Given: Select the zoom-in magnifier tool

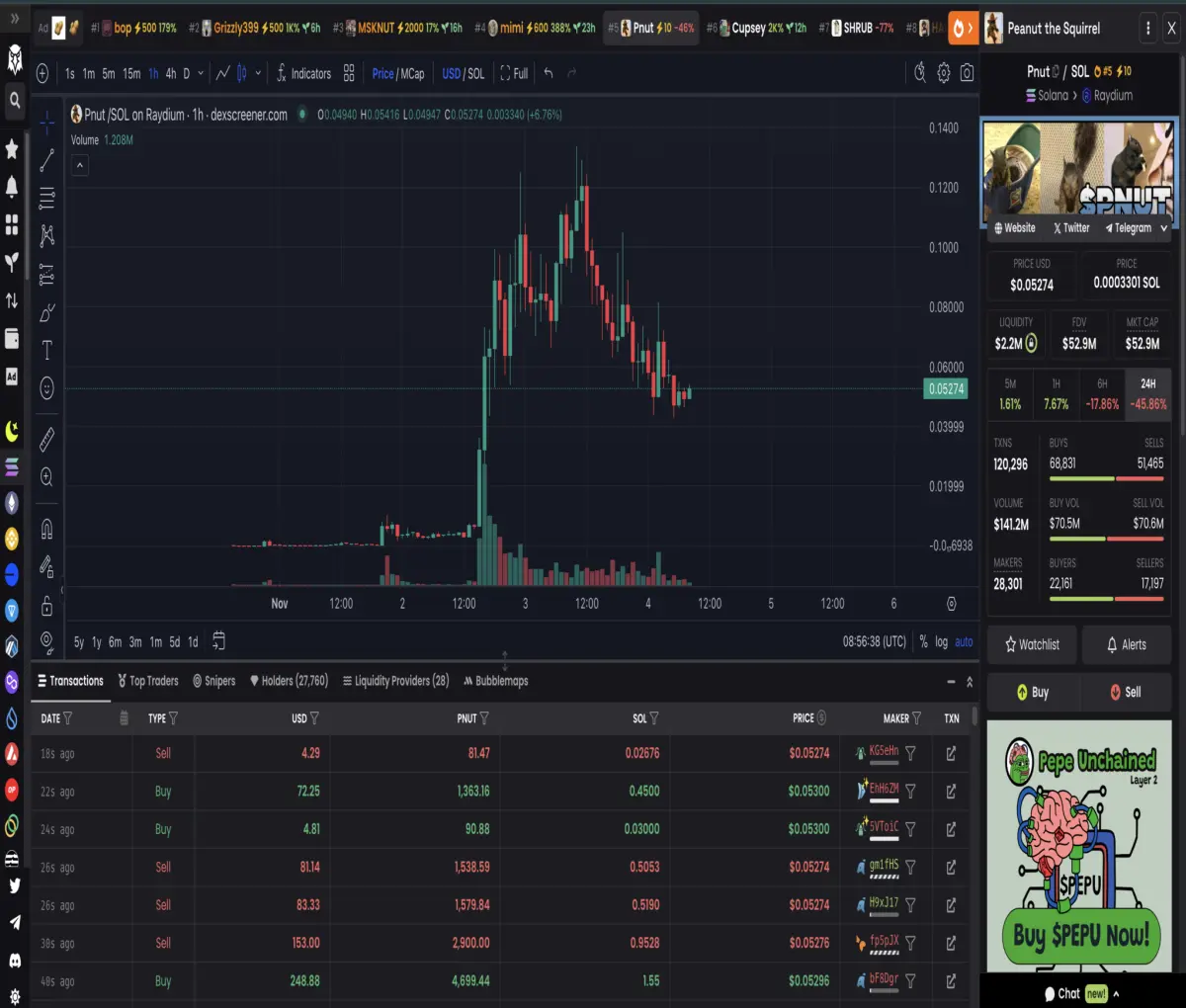Looking at the screenshot, I should 46,477.
